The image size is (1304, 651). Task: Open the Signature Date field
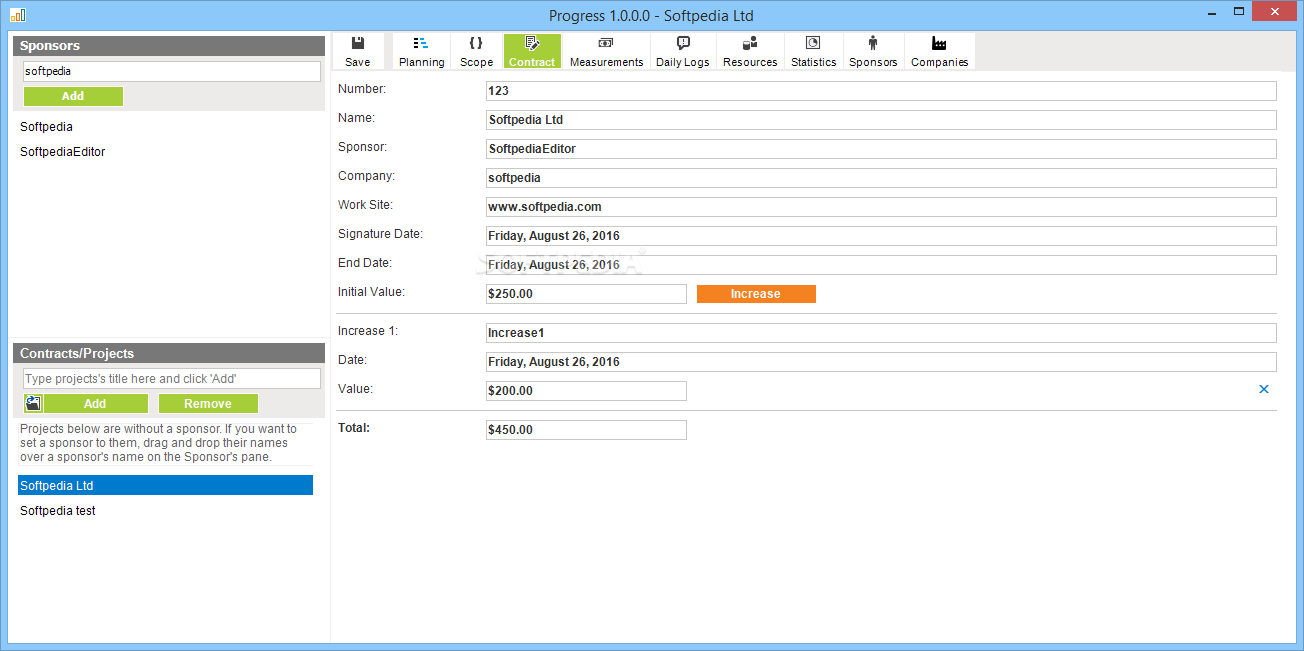click(x=881, y=236)
